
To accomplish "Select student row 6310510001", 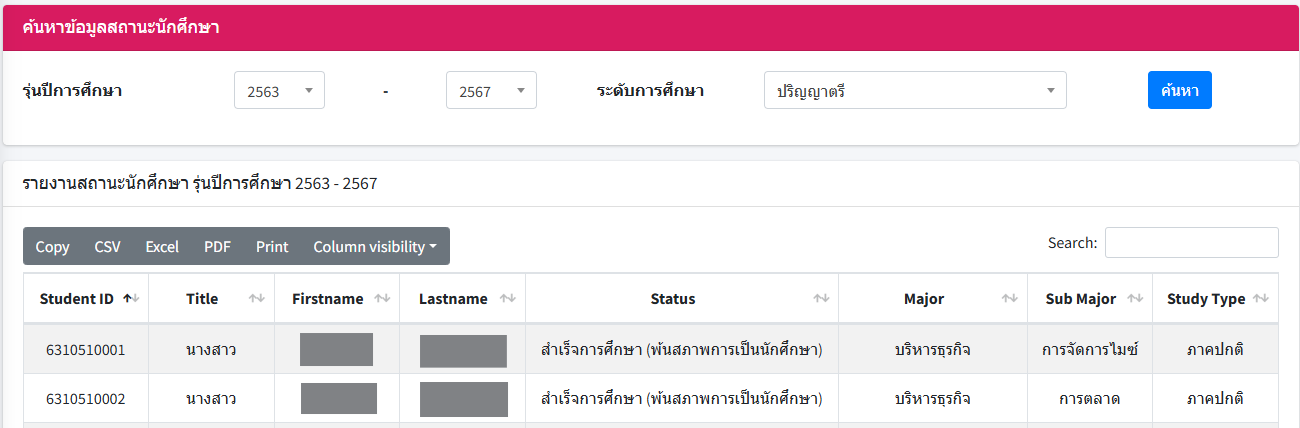I will [85, 350].
